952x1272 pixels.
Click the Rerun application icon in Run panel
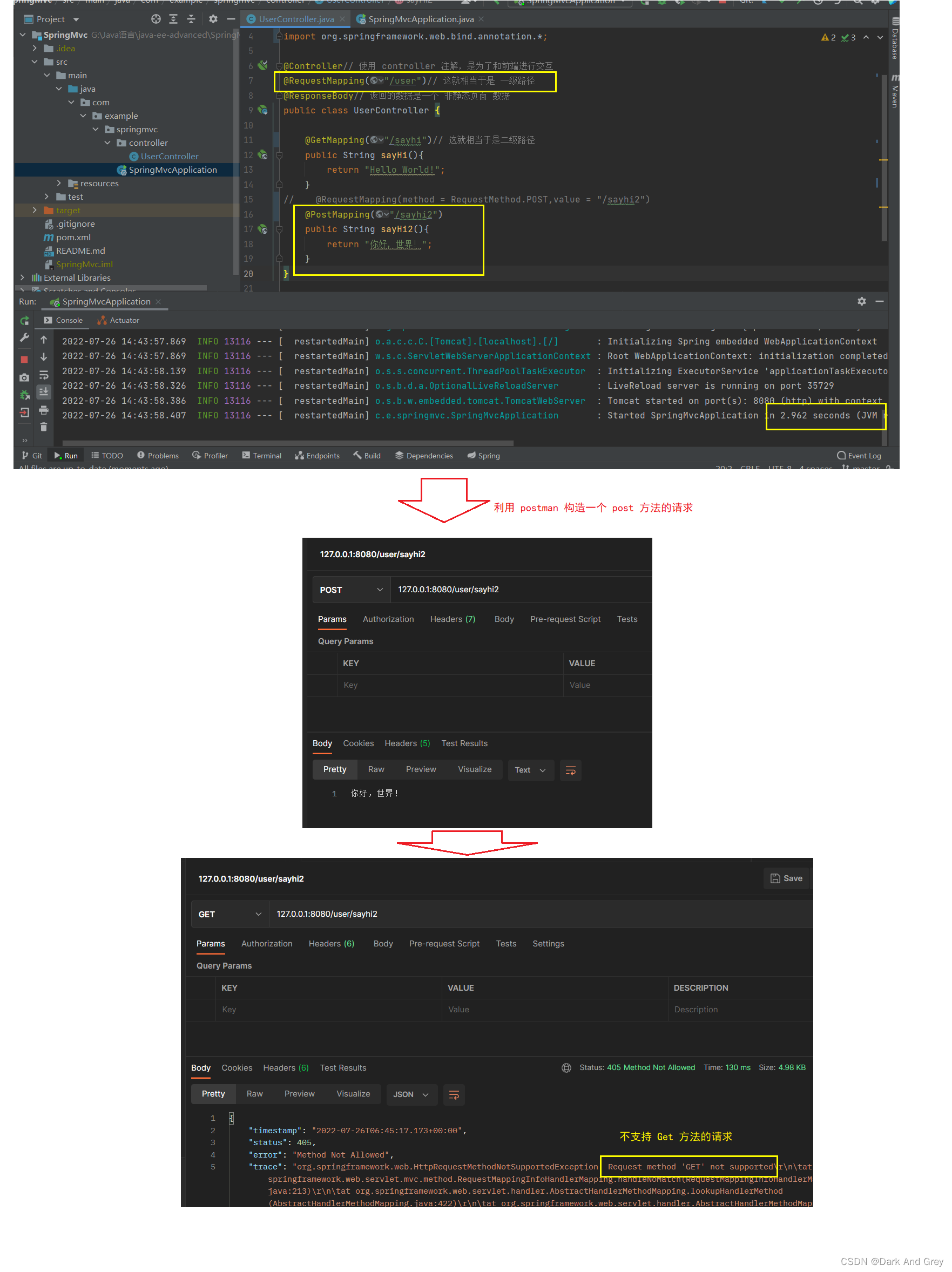[x=24, y=321]
